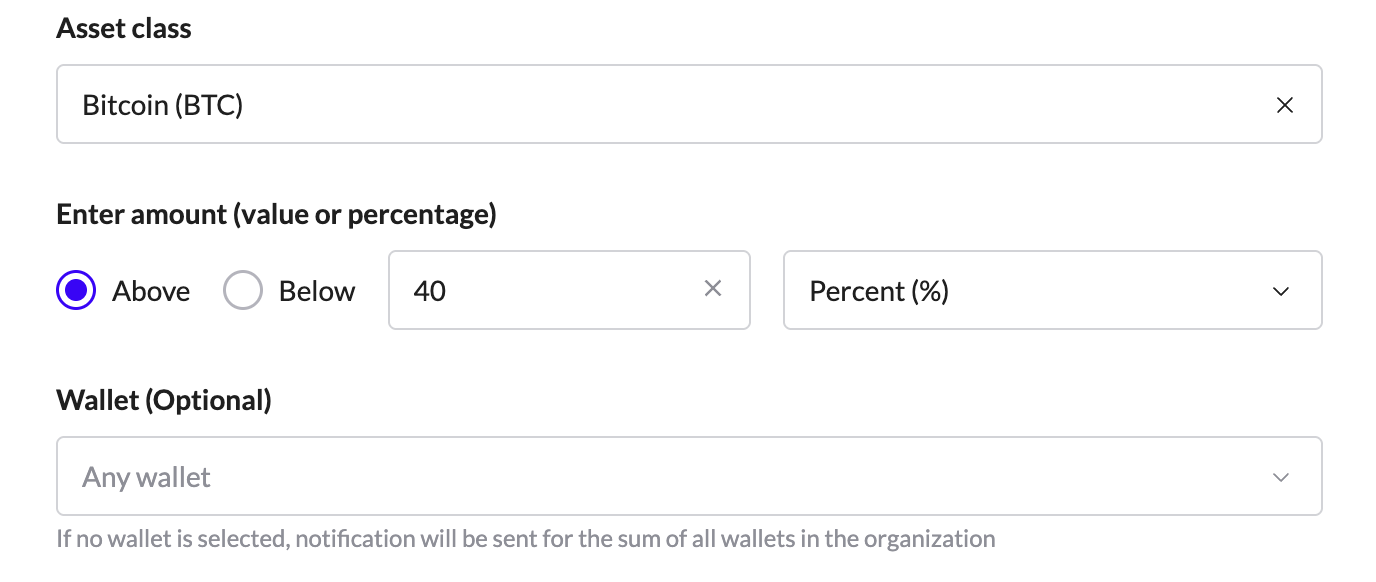This screenshot has width=1376, height=582.
Task: Clear the Bitcoin (BTC) asset class selection
Action: (1285, 105)
